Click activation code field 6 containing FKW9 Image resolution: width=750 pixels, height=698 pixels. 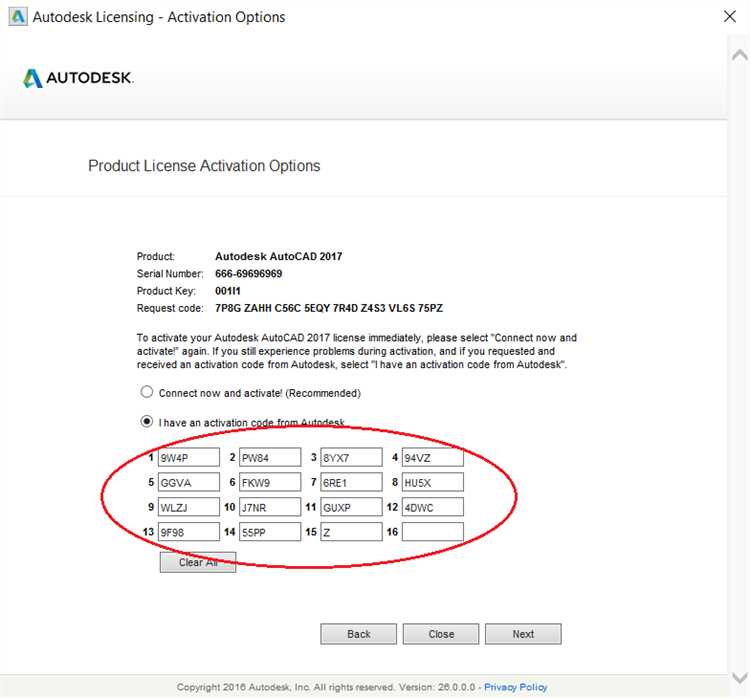(x=270, y=482)
